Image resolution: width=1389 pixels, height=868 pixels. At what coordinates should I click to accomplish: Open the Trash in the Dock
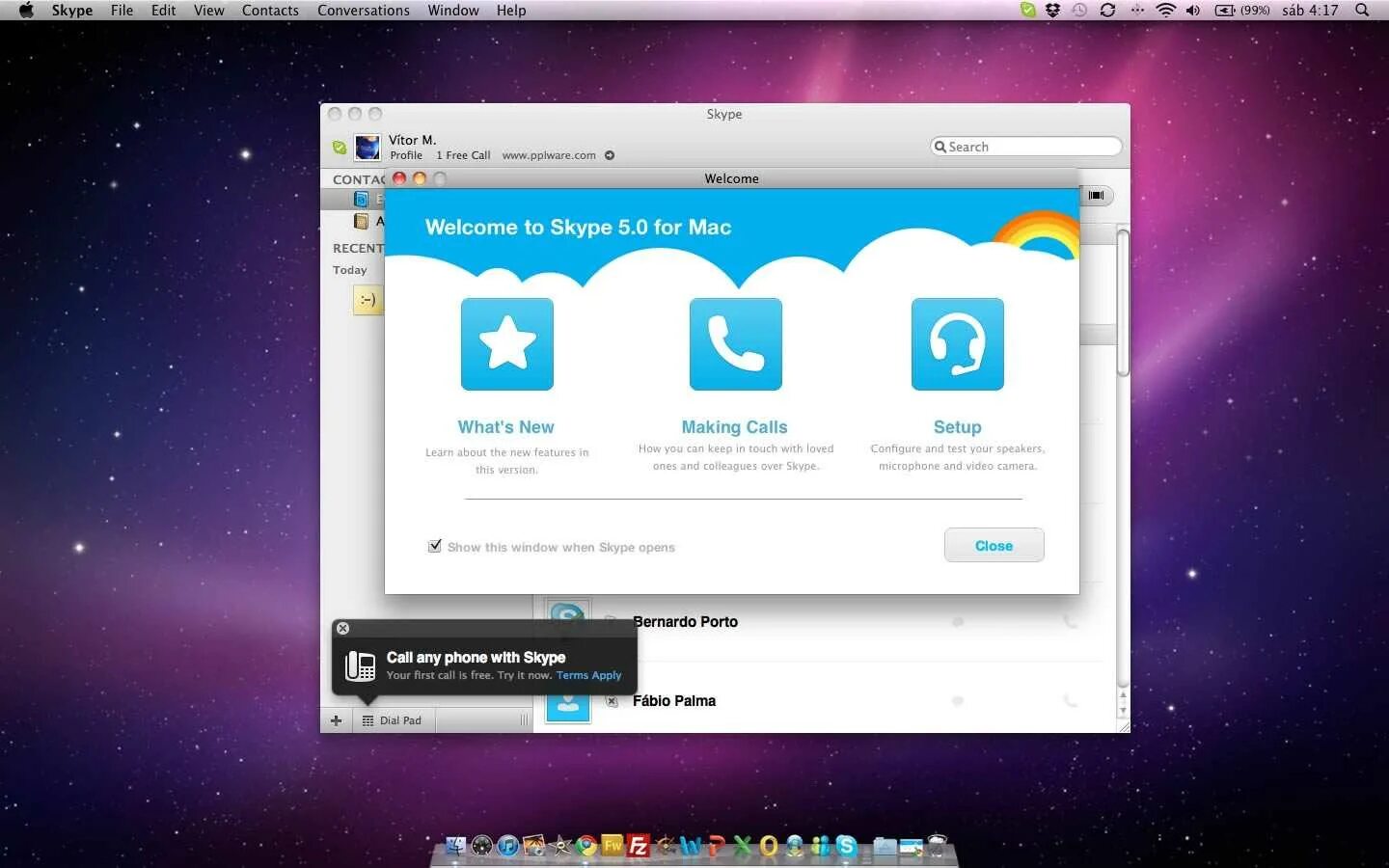(938, 846)
